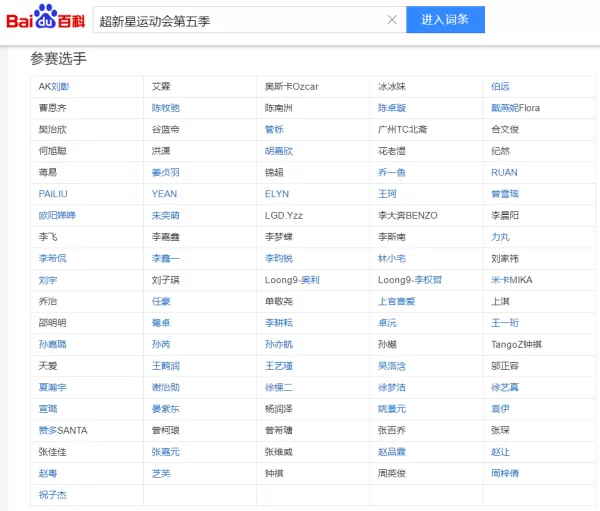This screenshot has height=511, width=600.
Task: Open the 赵让 link
Action: coord(500,452)
